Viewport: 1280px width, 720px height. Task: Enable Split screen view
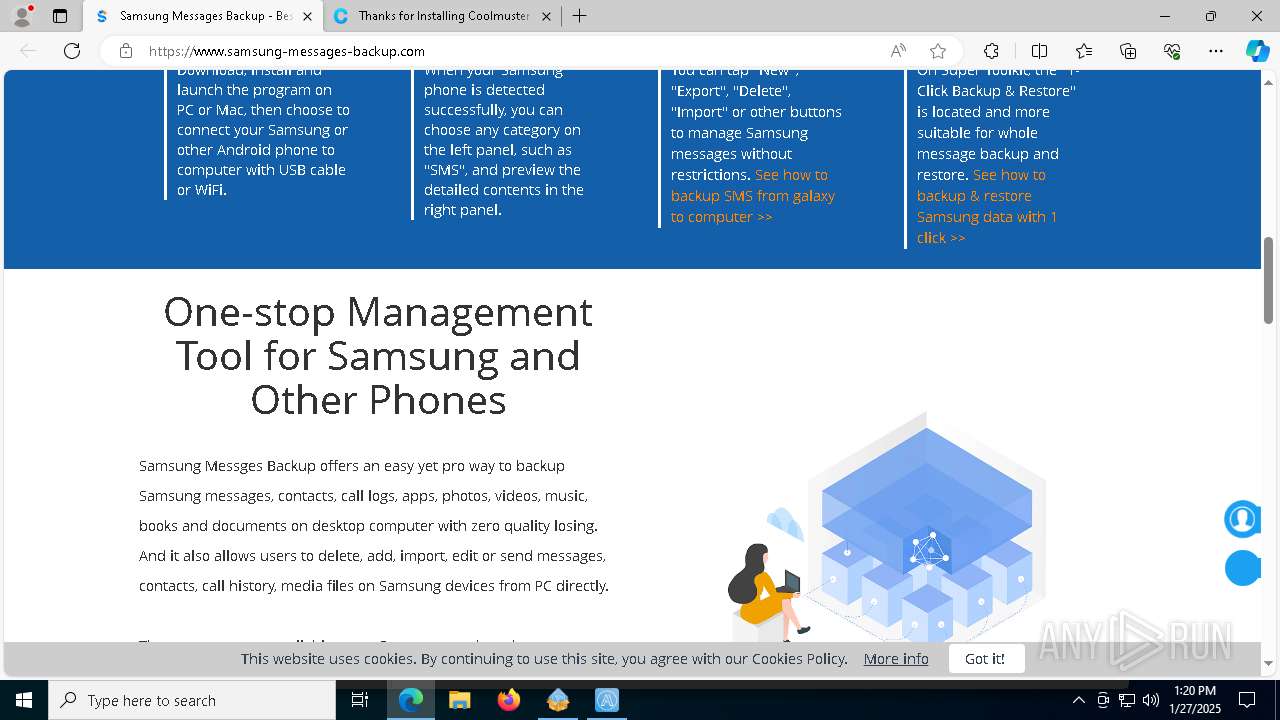(1039, 51)
